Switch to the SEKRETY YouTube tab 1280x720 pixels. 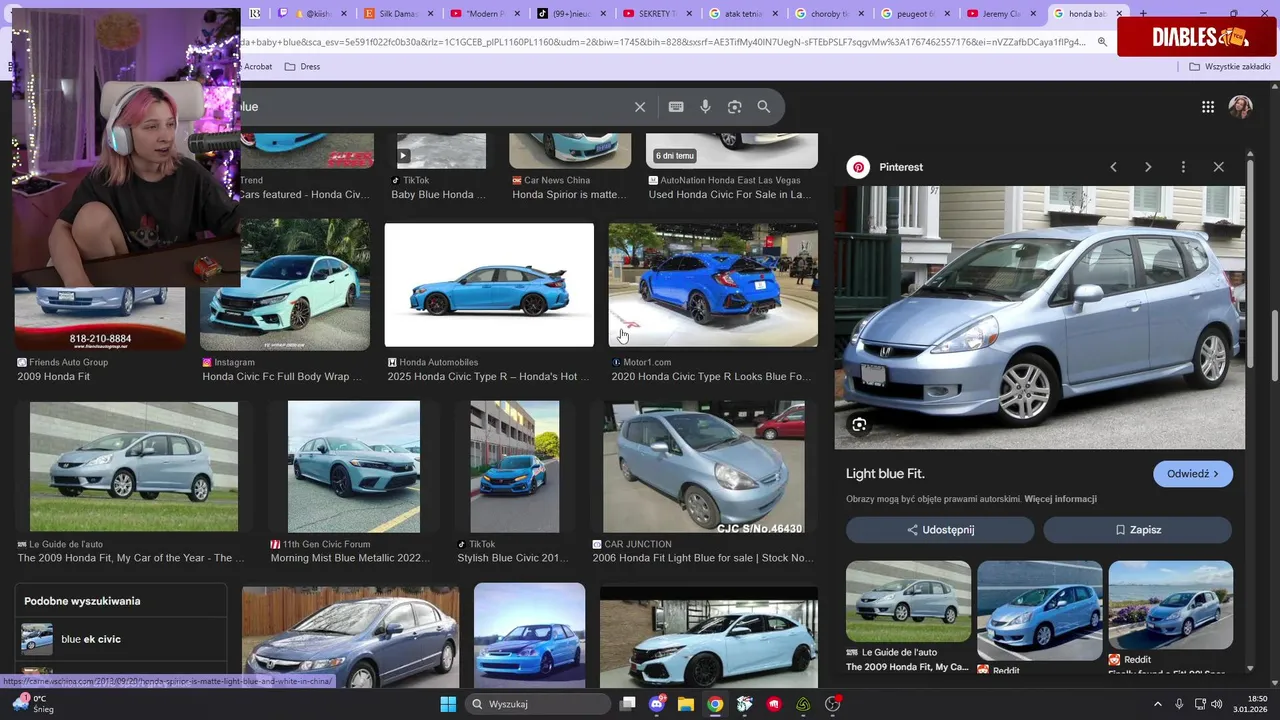coord(656,14)
